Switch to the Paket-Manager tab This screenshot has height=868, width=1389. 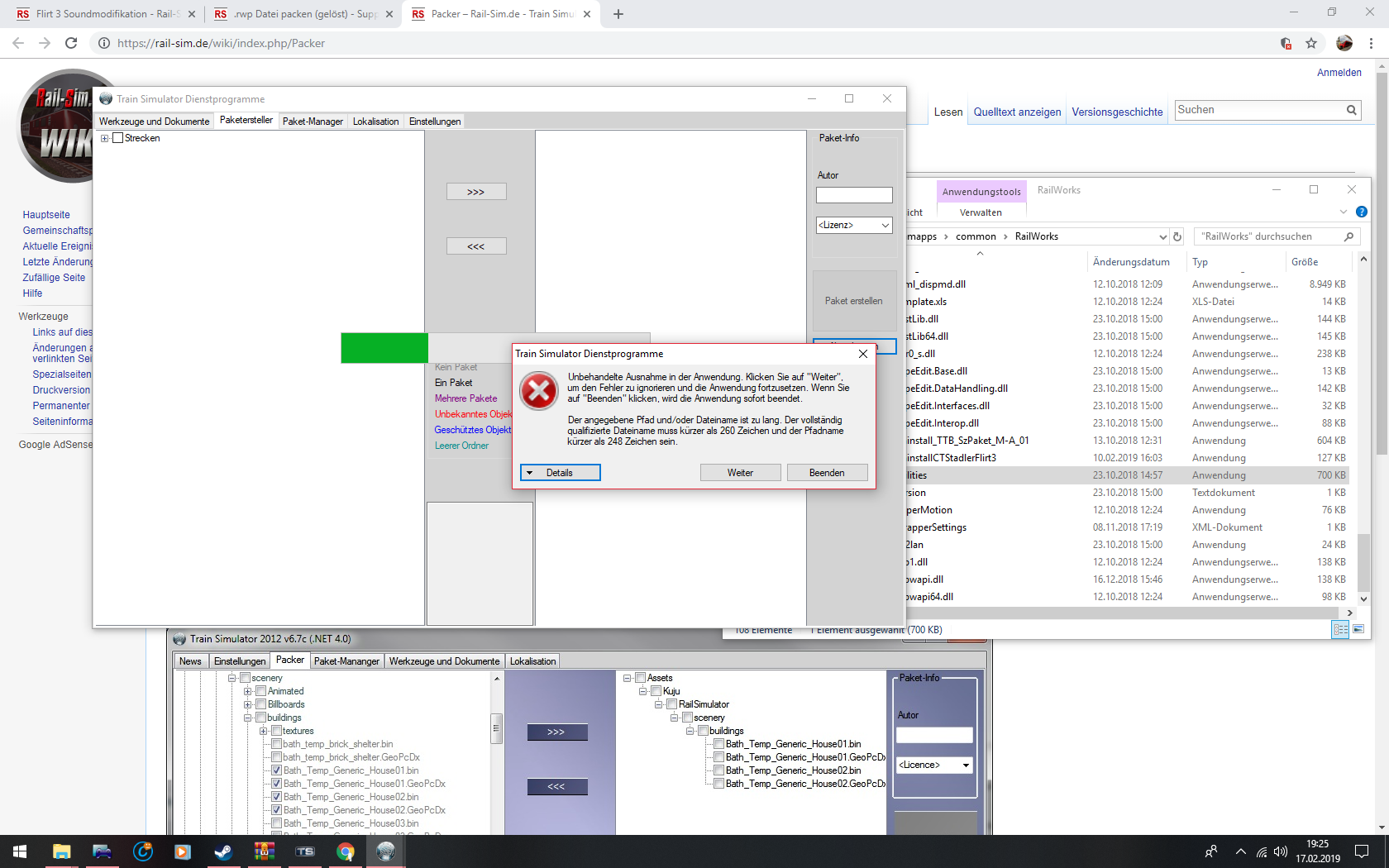313,122
